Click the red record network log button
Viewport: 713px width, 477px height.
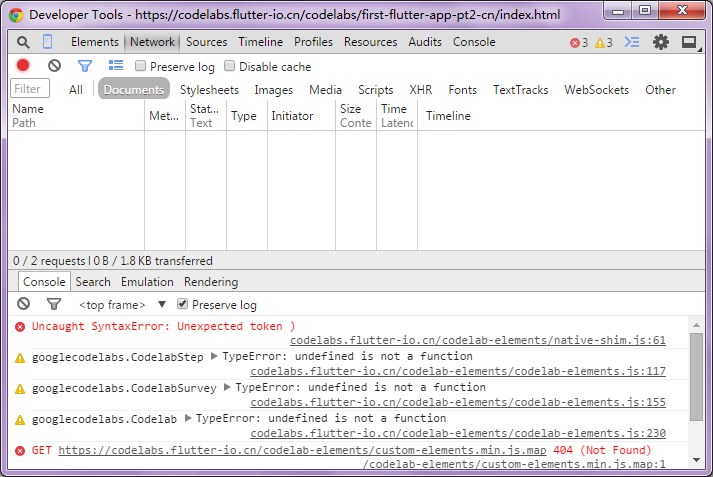(x=23, y=65)
